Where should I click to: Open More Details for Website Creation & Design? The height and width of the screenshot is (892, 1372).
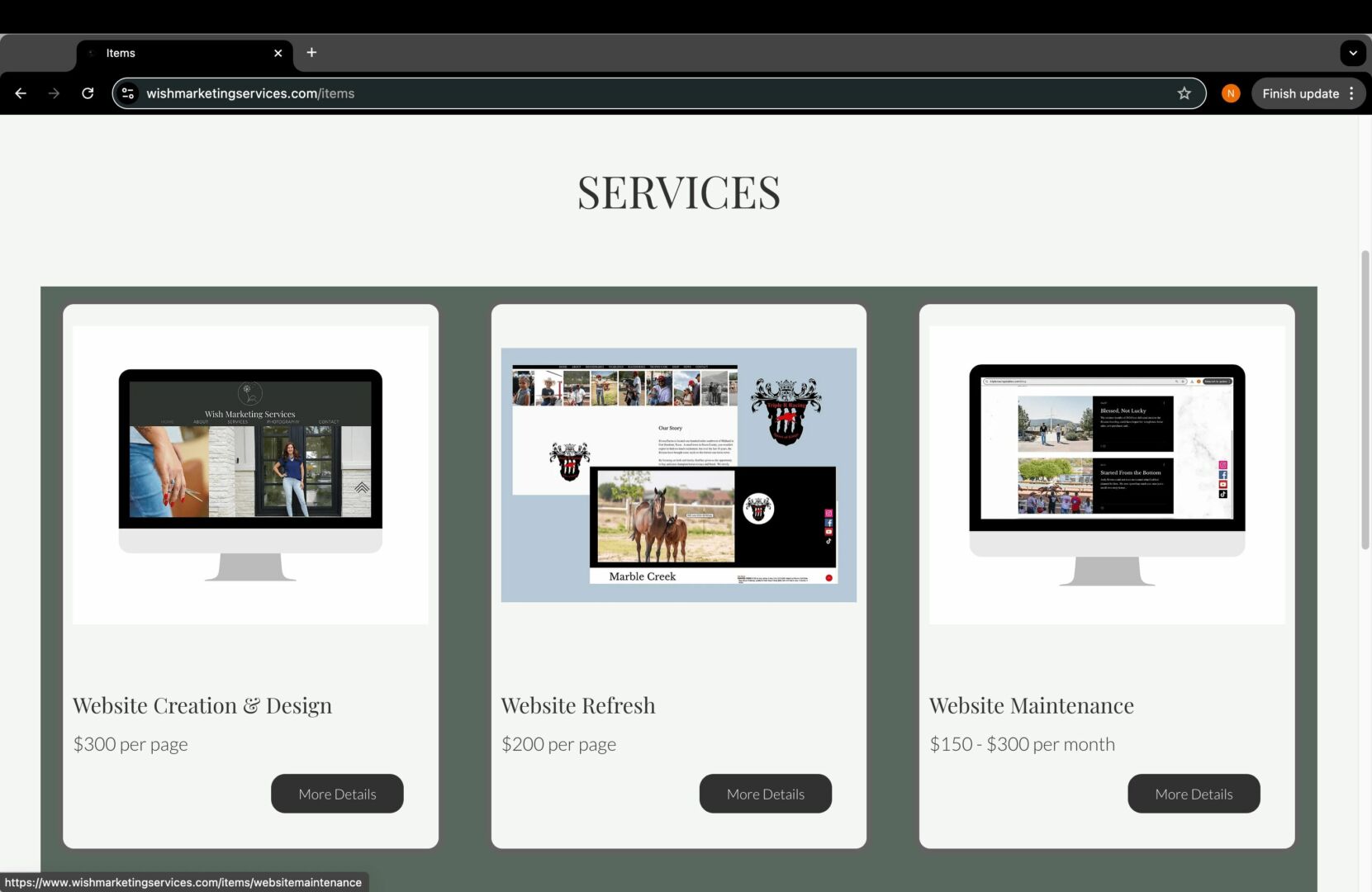pyautogui.click(x=337, y=794)
